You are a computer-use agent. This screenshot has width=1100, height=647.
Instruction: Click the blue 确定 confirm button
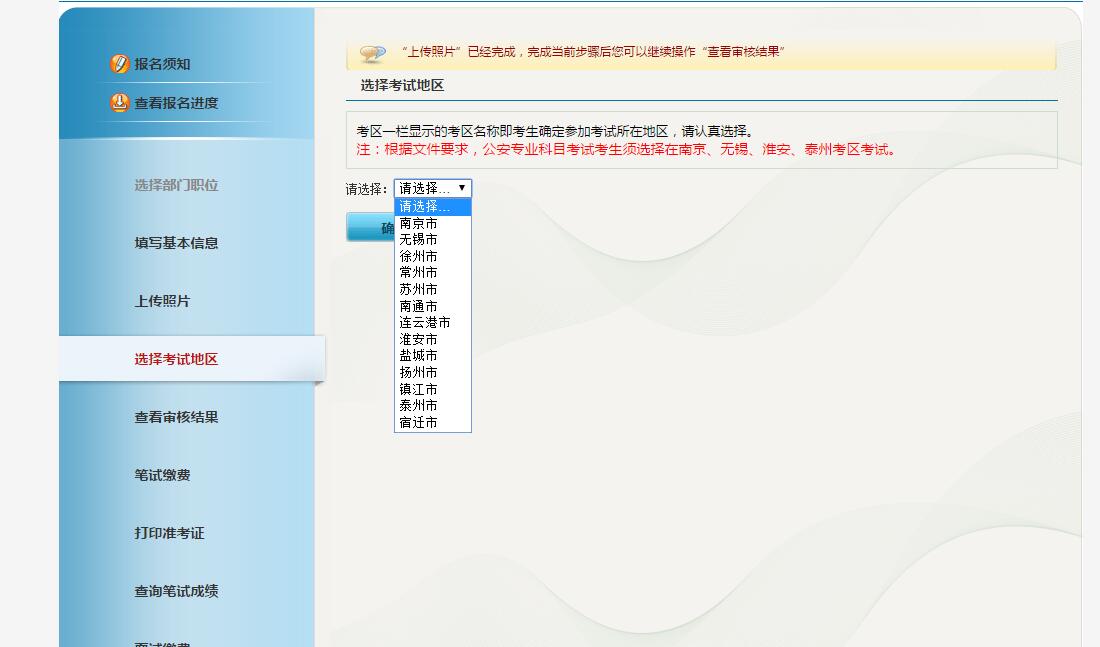(370, 227)
